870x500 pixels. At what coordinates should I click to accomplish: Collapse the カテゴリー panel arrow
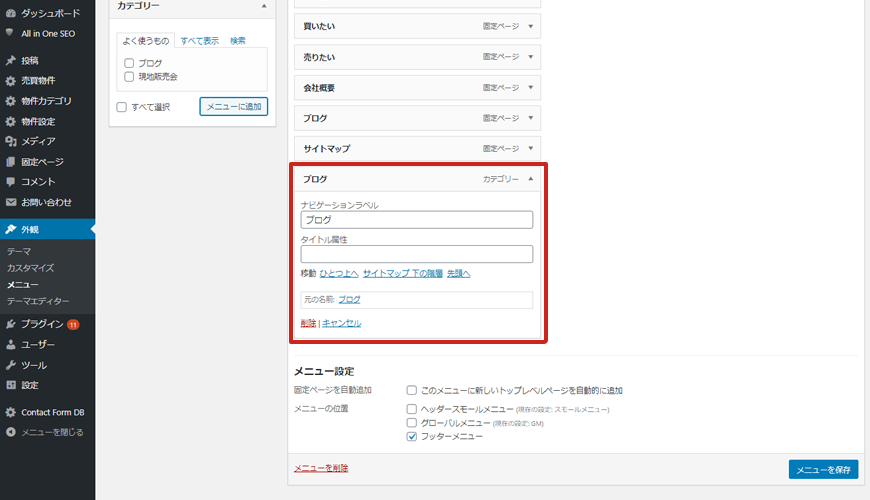pos(263,6)
